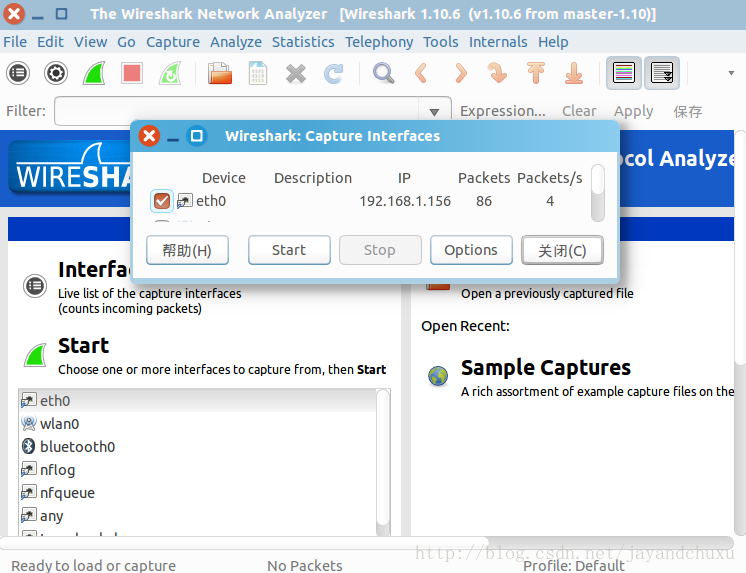Select eth0 in the main interface list

pyautogui.click(x=198, y=401)
